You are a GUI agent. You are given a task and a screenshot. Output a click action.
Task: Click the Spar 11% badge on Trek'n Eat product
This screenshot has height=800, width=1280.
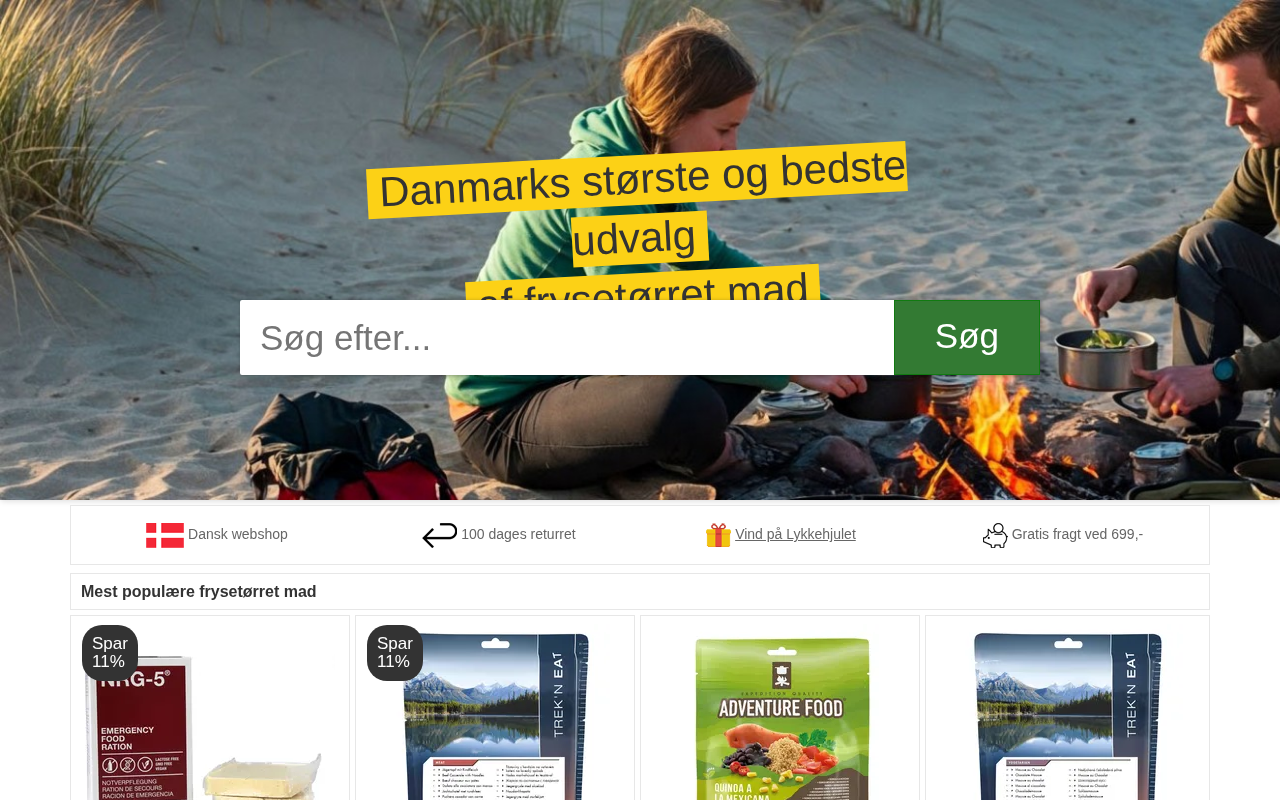pyautogui.click(x=395, y=653)
